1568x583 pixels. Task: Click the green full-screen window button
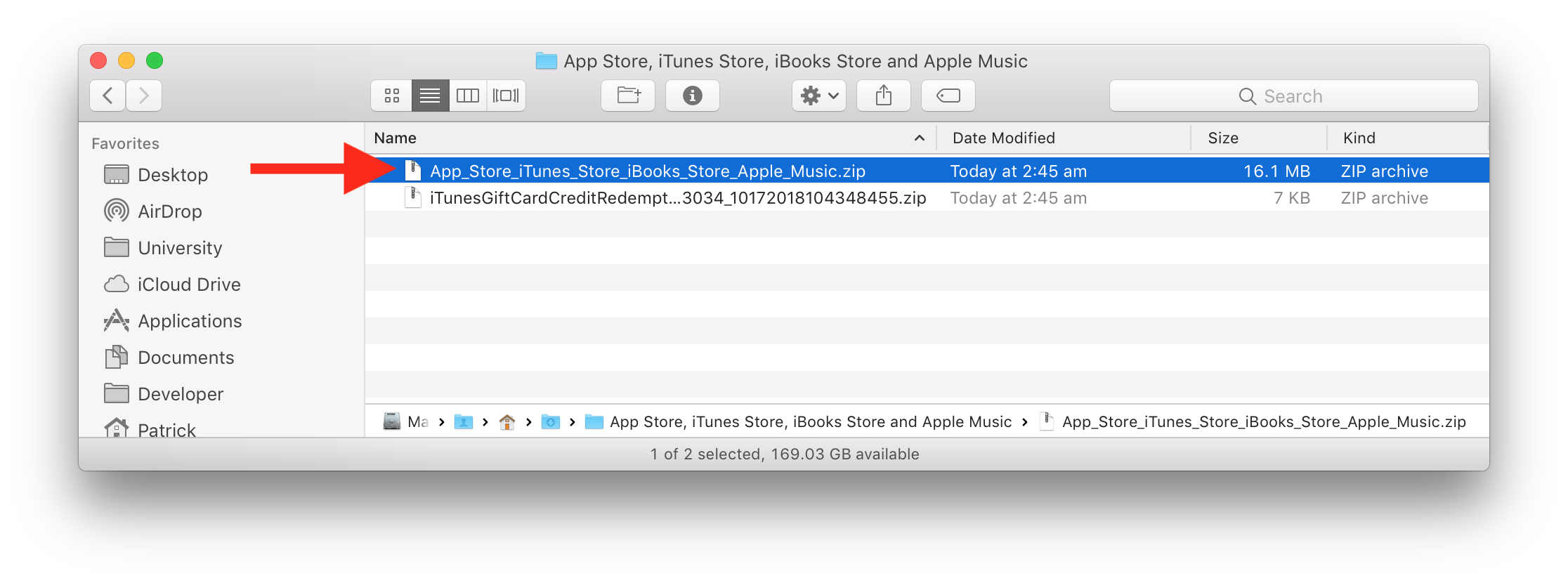click(155, 60)
